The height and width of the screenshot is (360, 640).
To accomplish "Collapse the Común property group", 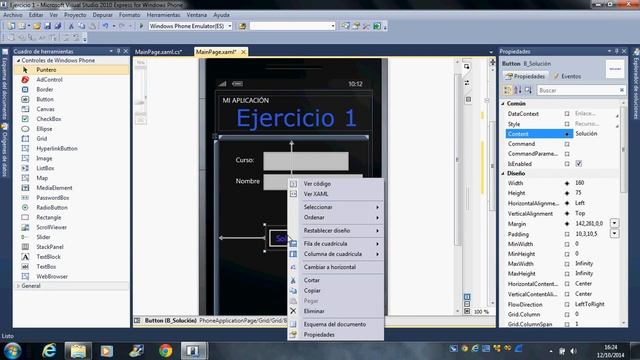I will point(503,104).
